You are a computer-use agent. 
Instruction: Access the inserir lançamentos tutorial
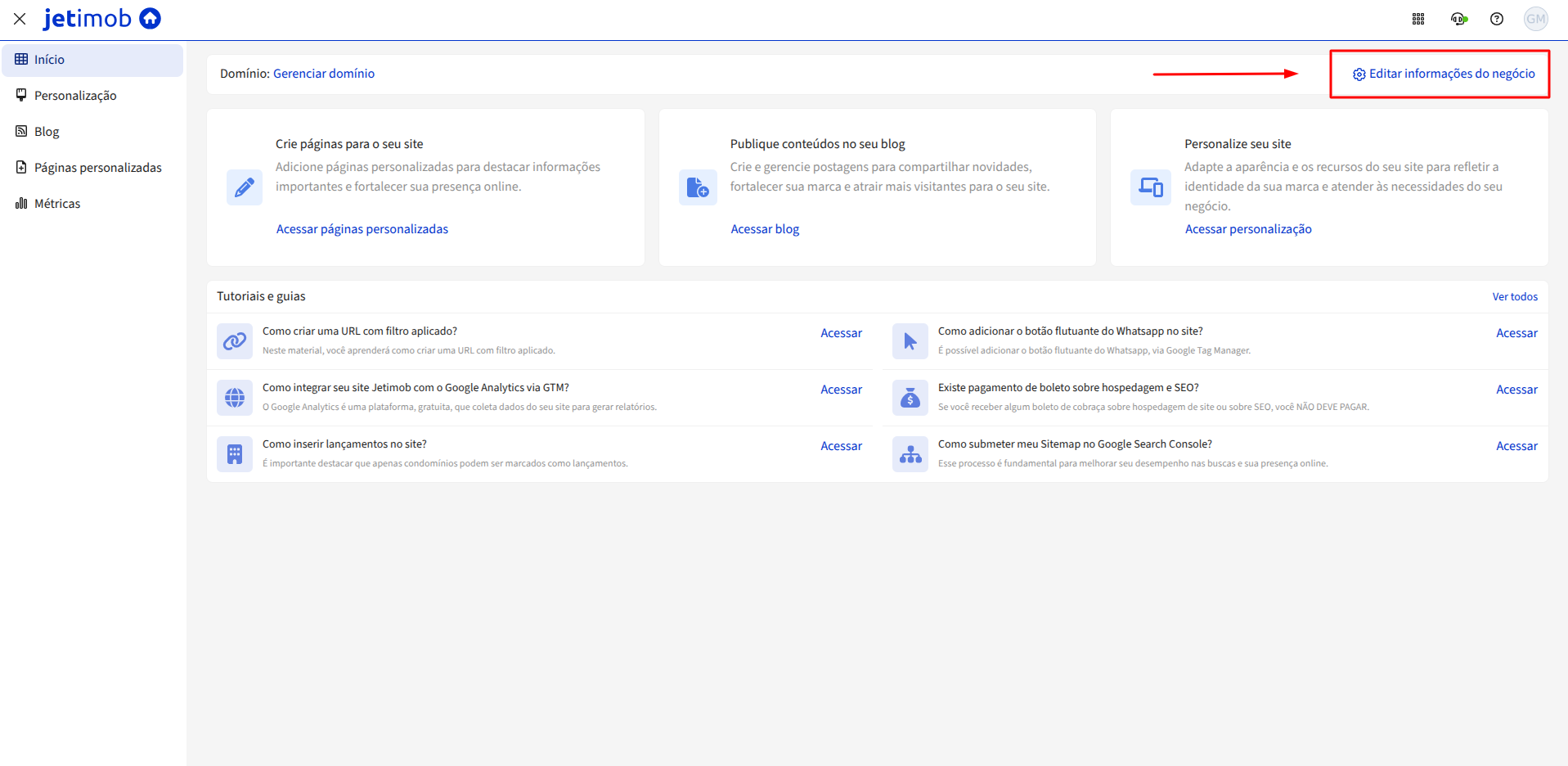pos(842,446)
